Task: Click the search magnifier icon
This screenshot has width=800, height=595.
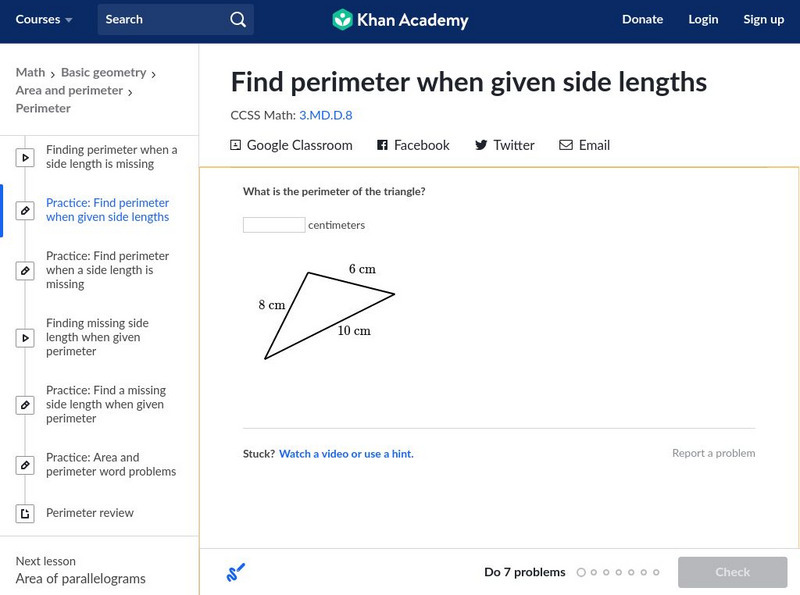Action: 237,19
